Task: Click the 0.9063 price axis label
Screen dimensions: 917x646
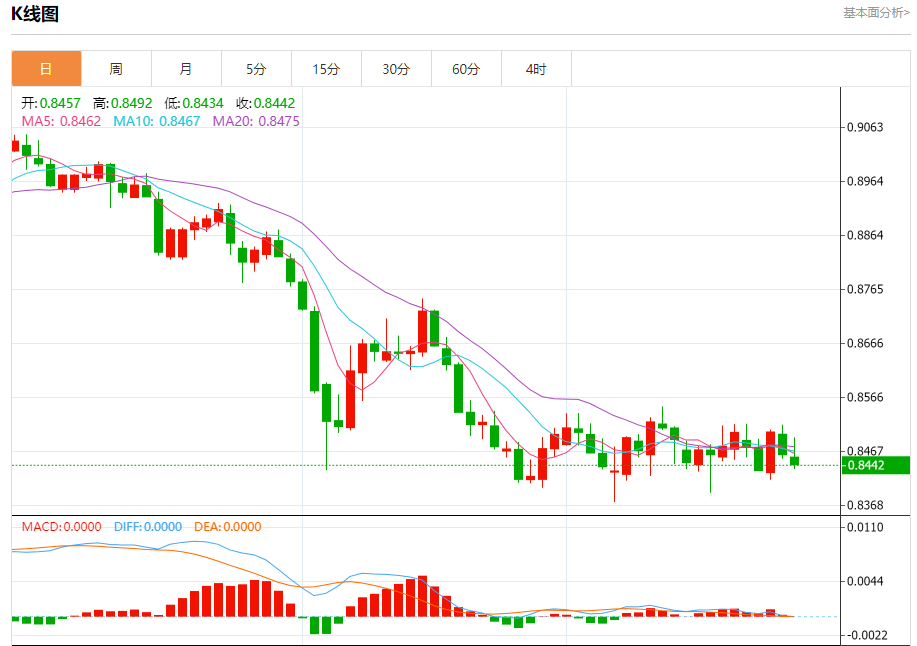Action: click(x=865, y=127)
